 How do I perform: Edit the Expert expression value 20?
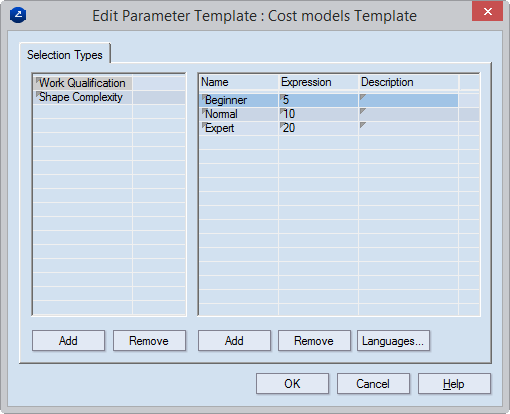click(318, 128)
